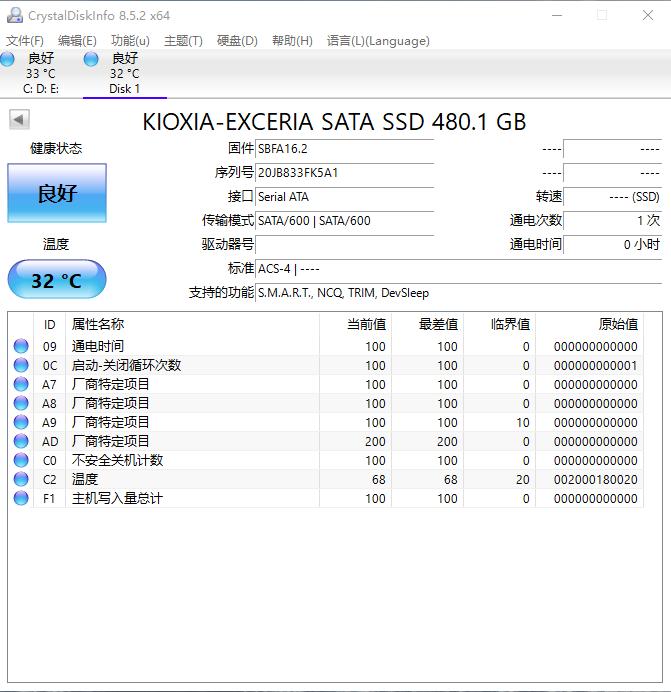Click status orb of attribute F1 row
671x692 pixels.
pos(21,498)
